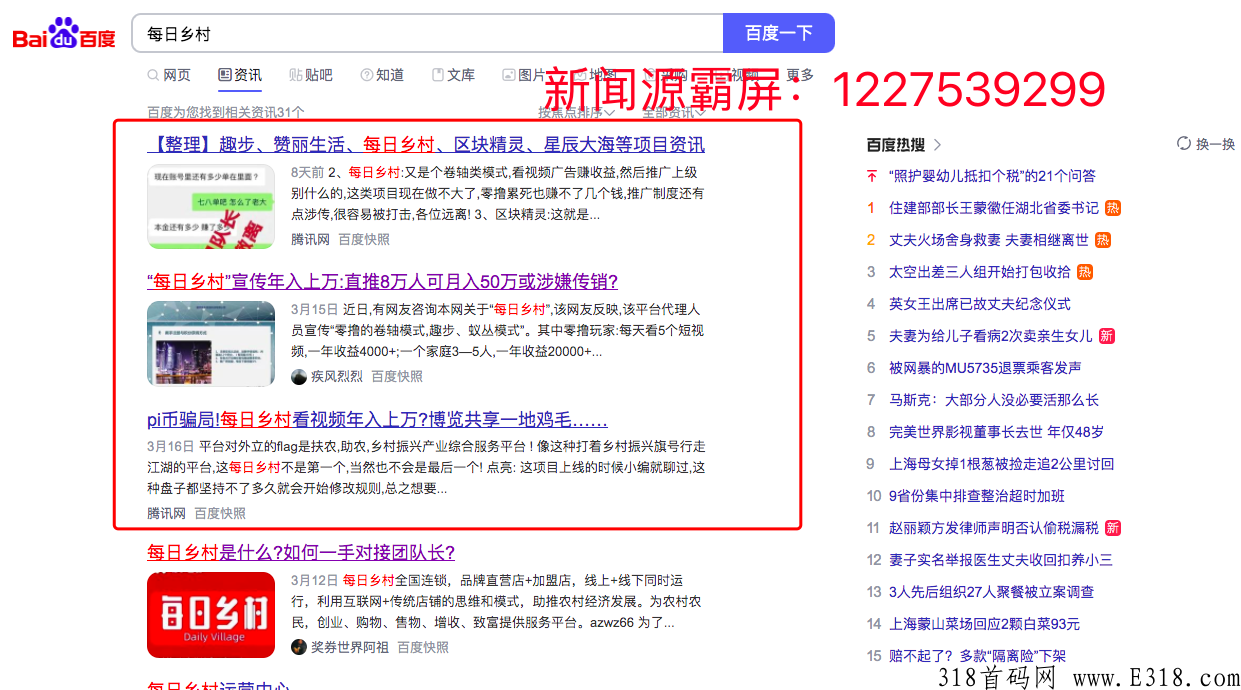The height and width of the screenshot is (690, 1241).
Task: Open hot search 妻子实名举报医生丈夫收回扣养小三
Action: (x=1001, y=560)
